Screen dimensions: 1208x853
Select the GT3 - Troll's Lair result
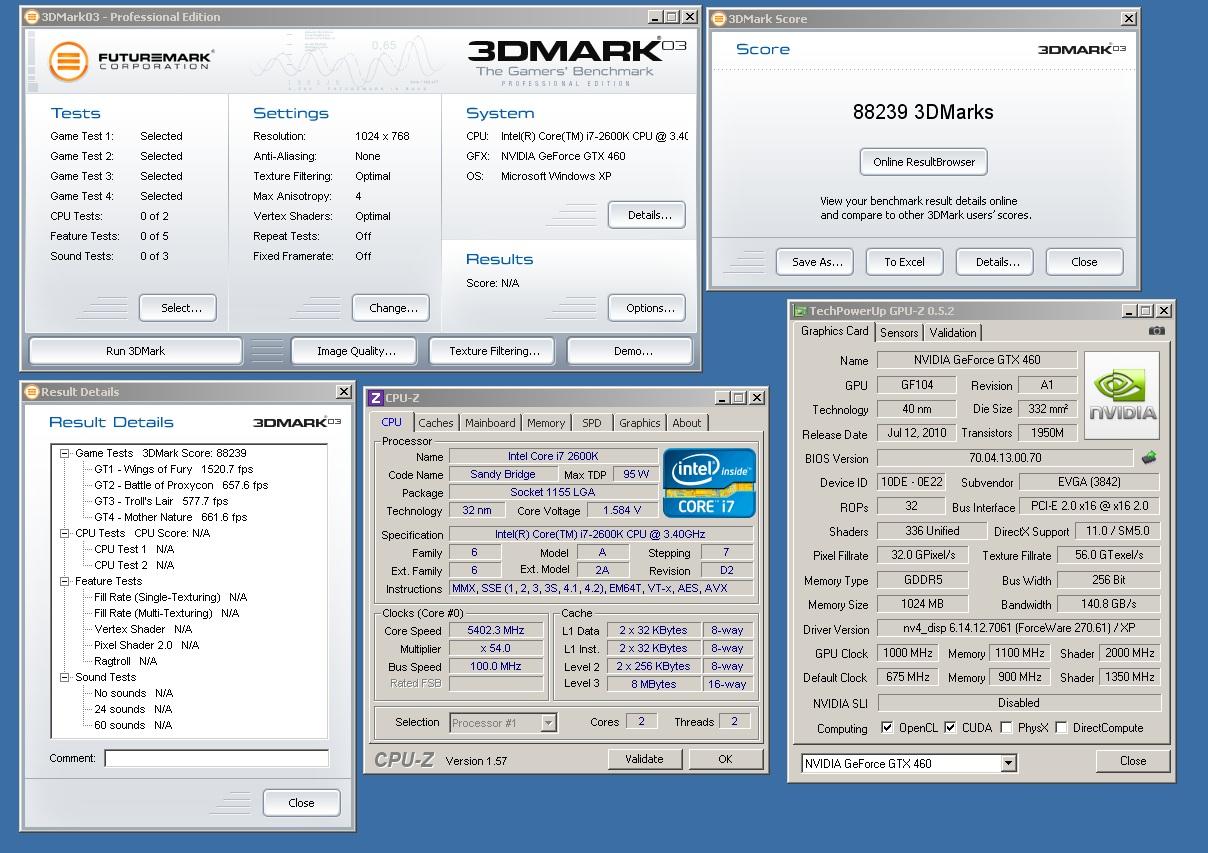162,501
